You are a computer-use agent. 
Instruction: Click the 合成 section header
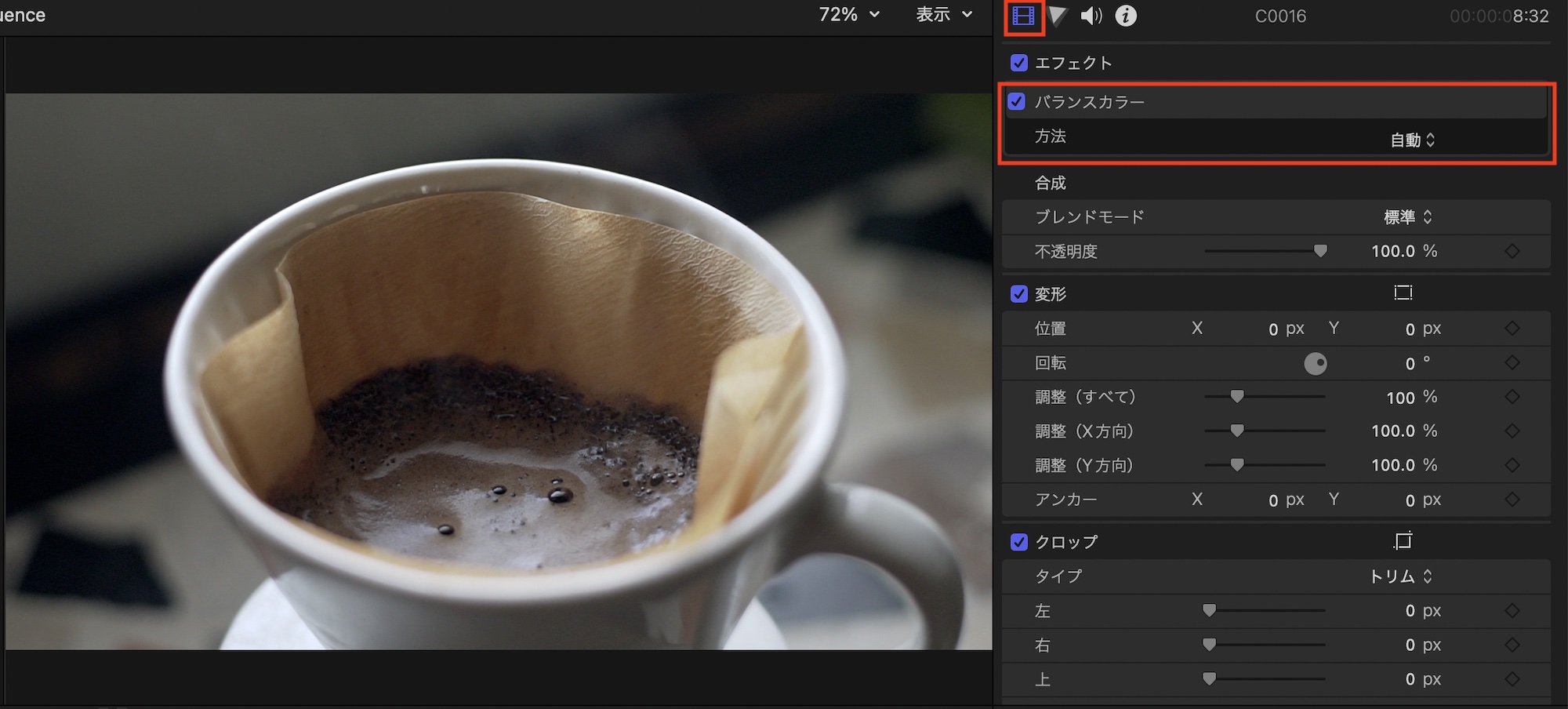(1051, 183)
